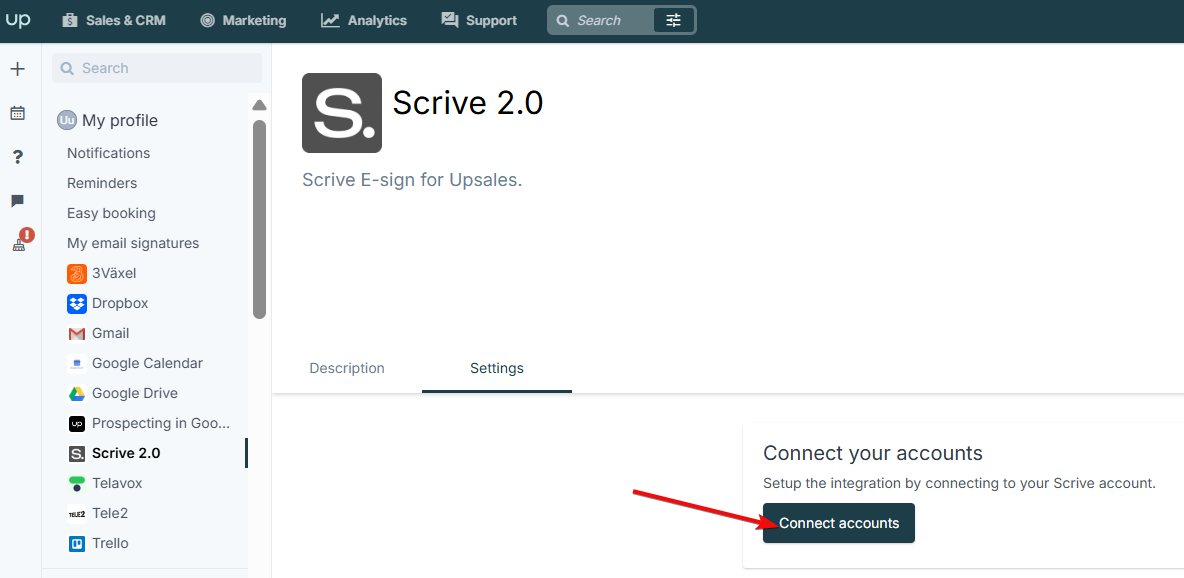Click the Prospecting in Google icon

pyautogui.click(x=76, y=424)
